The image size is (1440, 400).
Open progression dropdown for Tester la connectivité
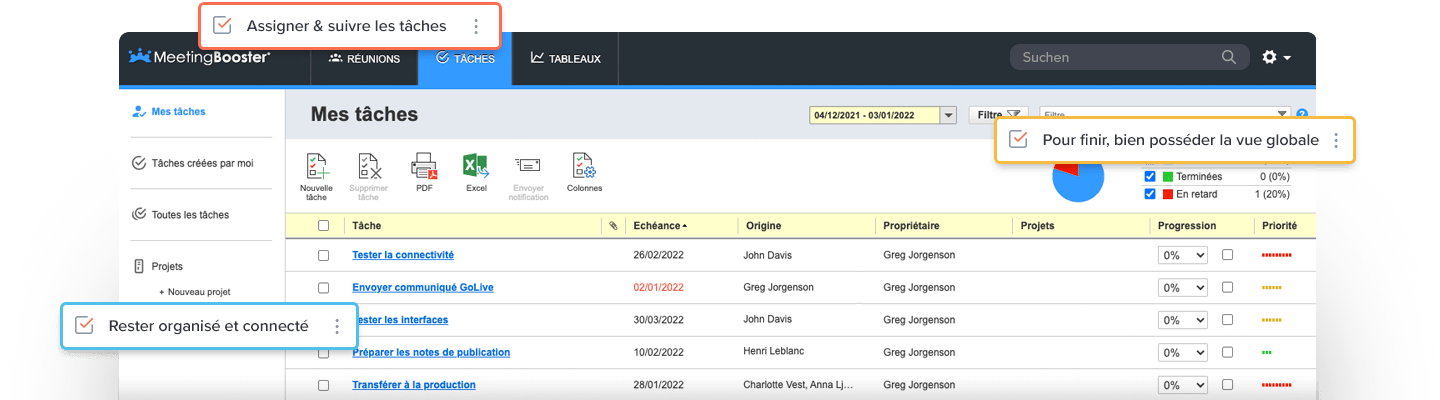(x=1183, y=255)
